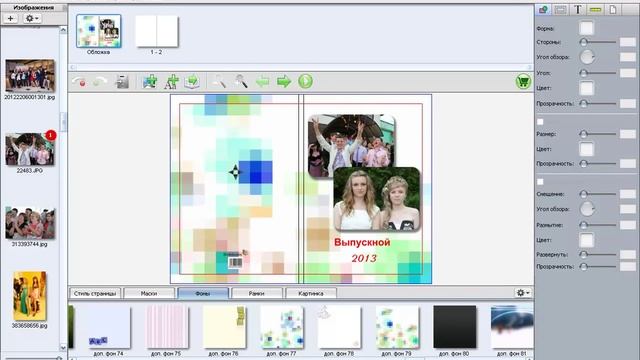Add a text box with the Aa-plus icon
Image resolution: width=640 pixels, height=360 pixels.
[x=171, y=82]
